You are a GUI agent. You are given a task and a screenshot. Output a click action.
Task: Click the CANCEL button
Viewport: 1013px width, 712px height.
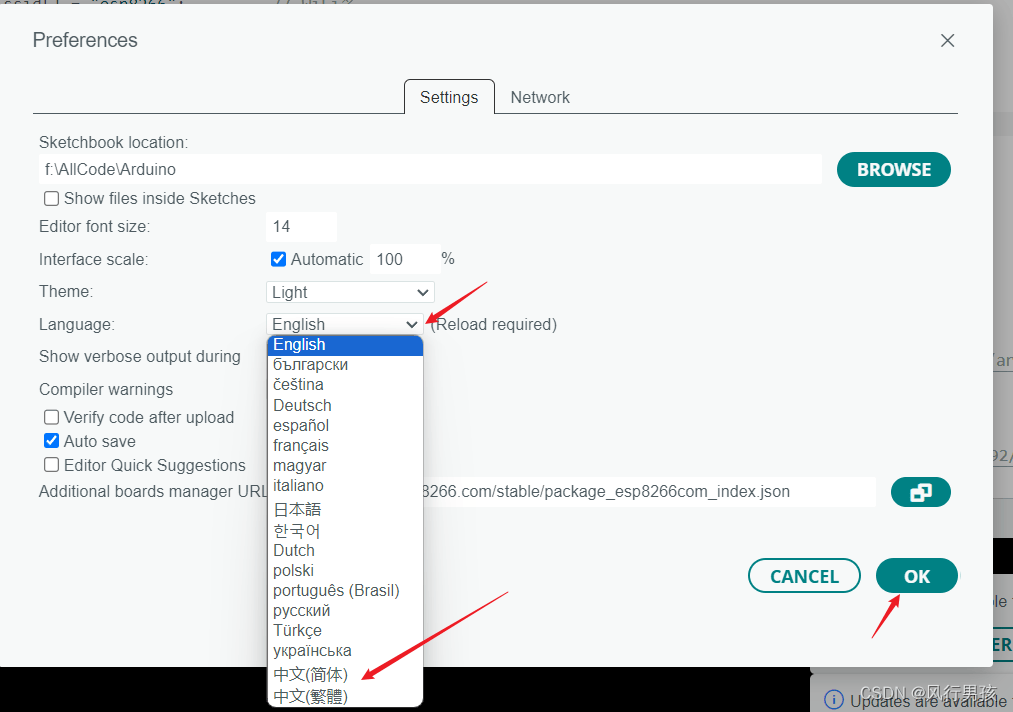(804, 575)
